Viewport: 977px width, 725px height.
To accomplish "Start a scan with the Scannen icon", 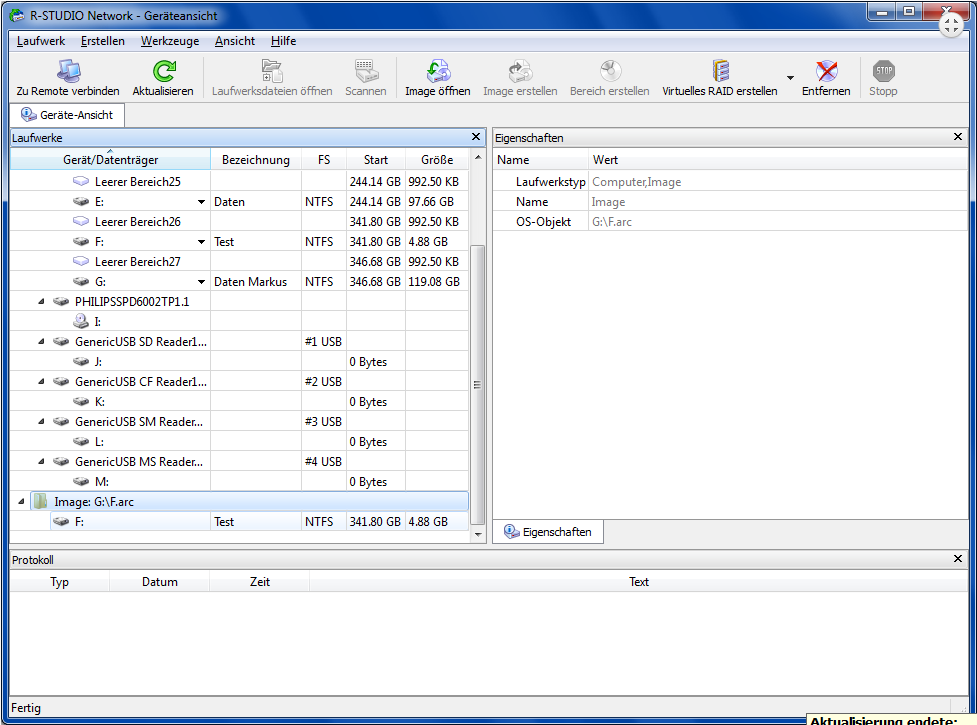I will coord(366,71).
